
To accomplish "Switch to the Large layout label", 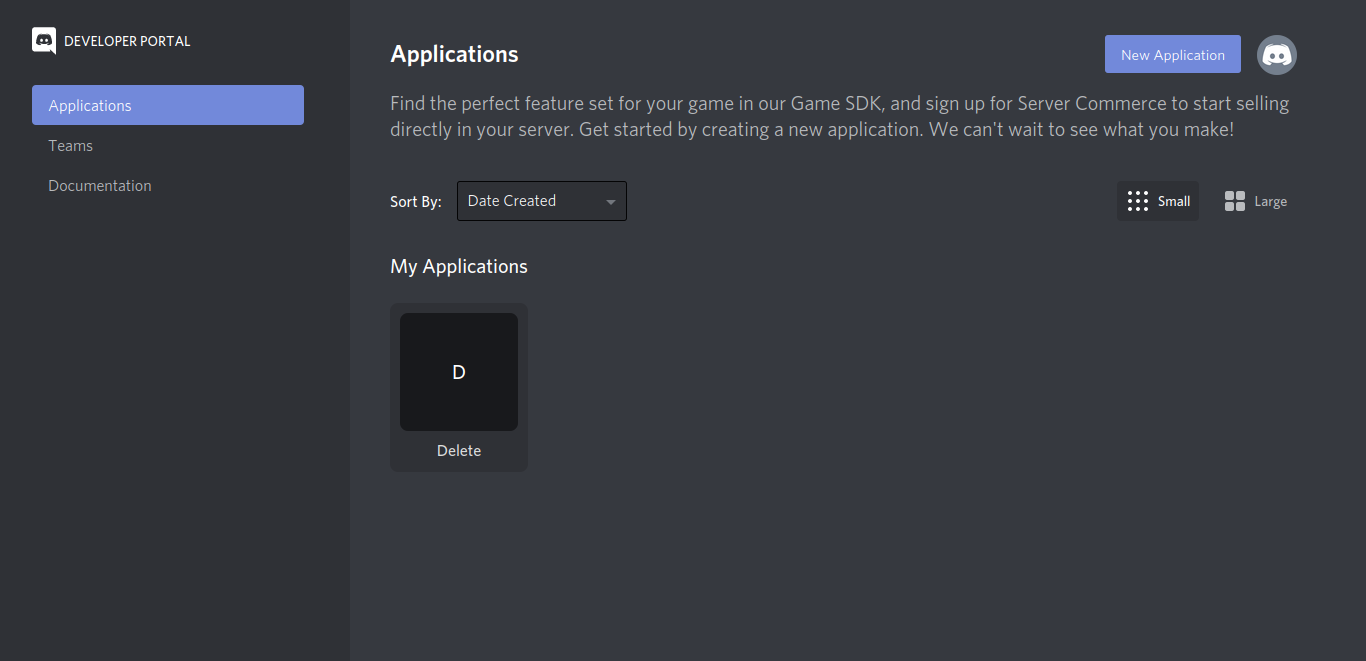I will (1270, 202).
